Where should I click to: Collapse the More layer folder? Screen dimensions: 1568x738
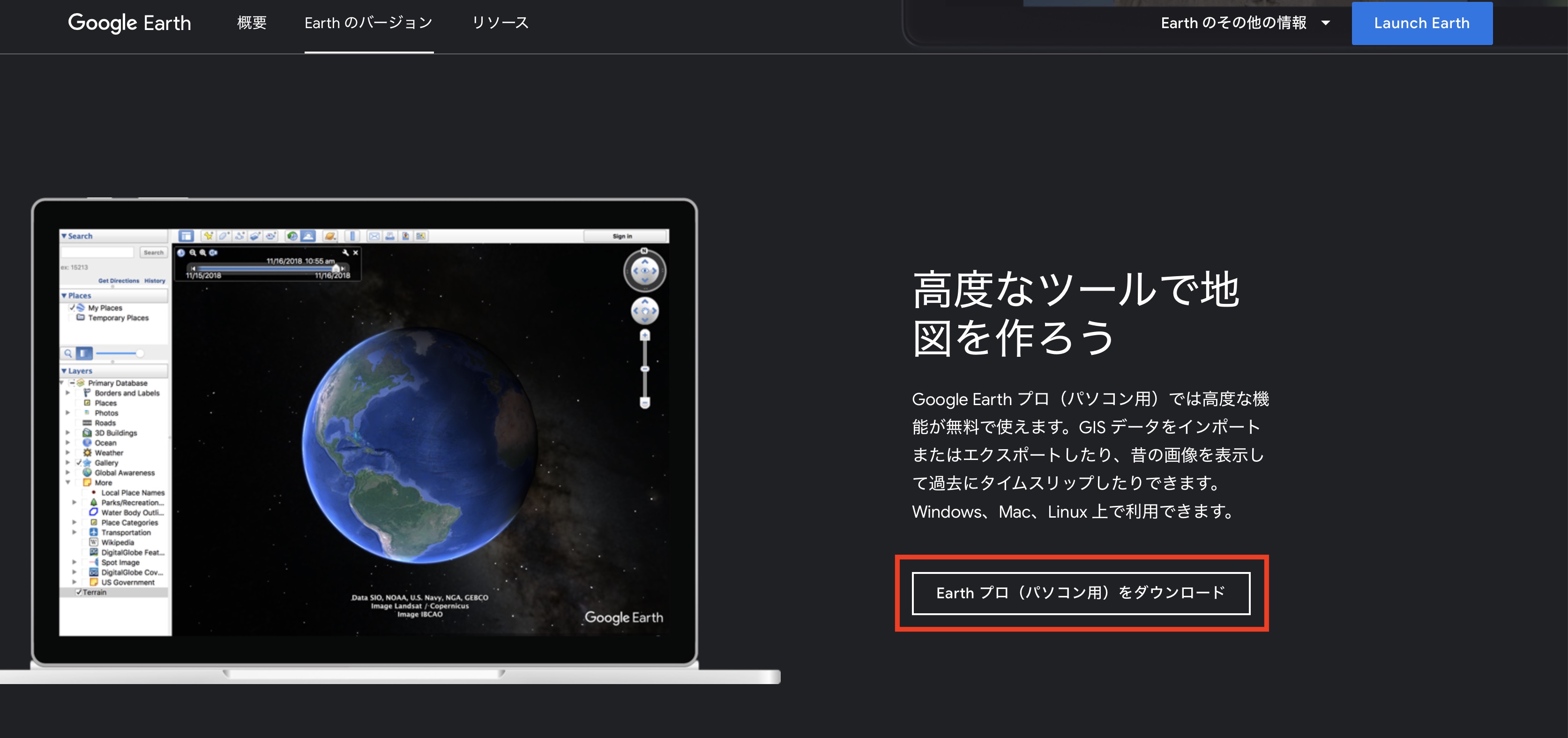[x=67, y=483]
